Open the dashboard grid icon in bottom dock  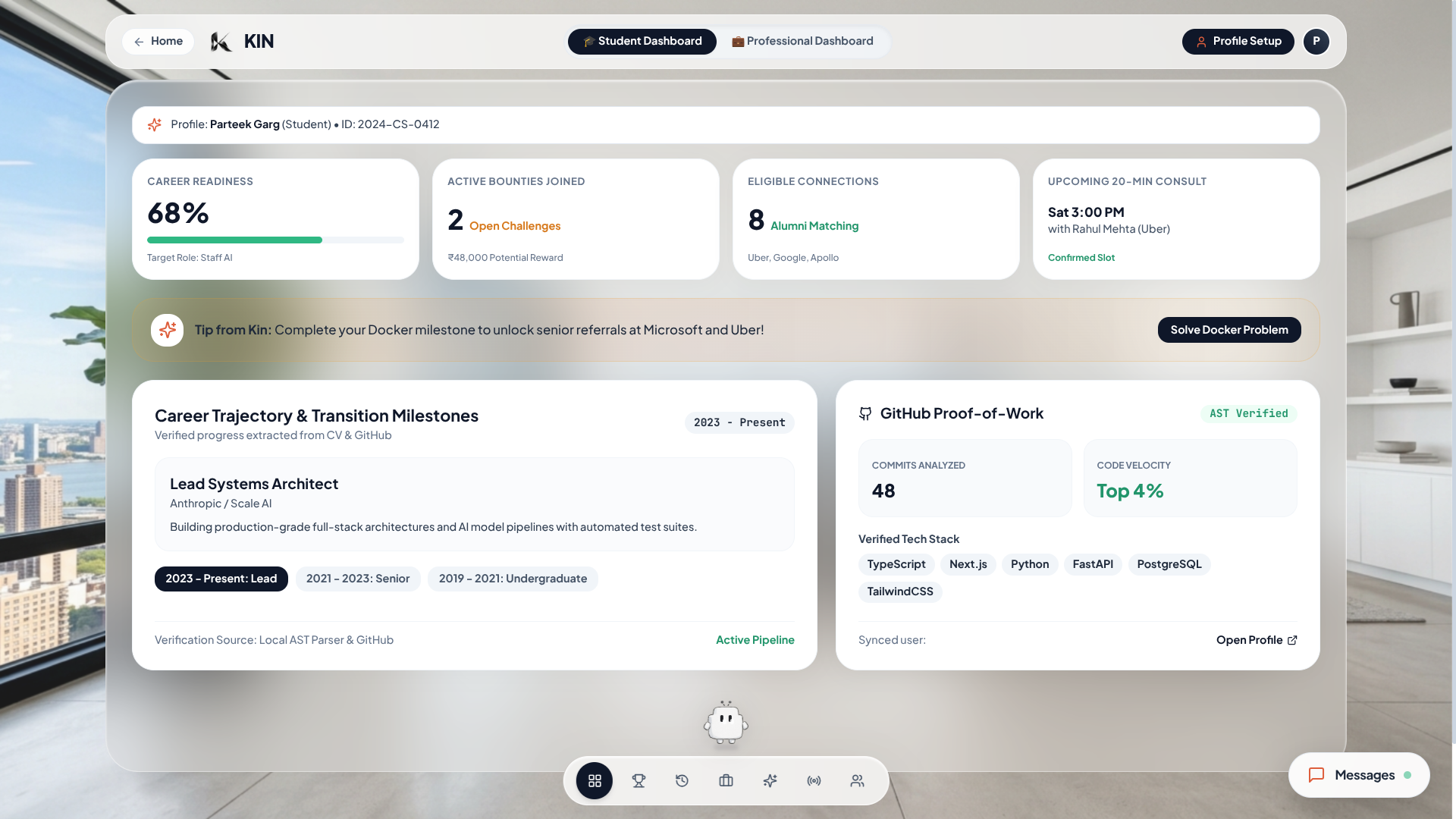pyautogui.click(x=595, y=780)
